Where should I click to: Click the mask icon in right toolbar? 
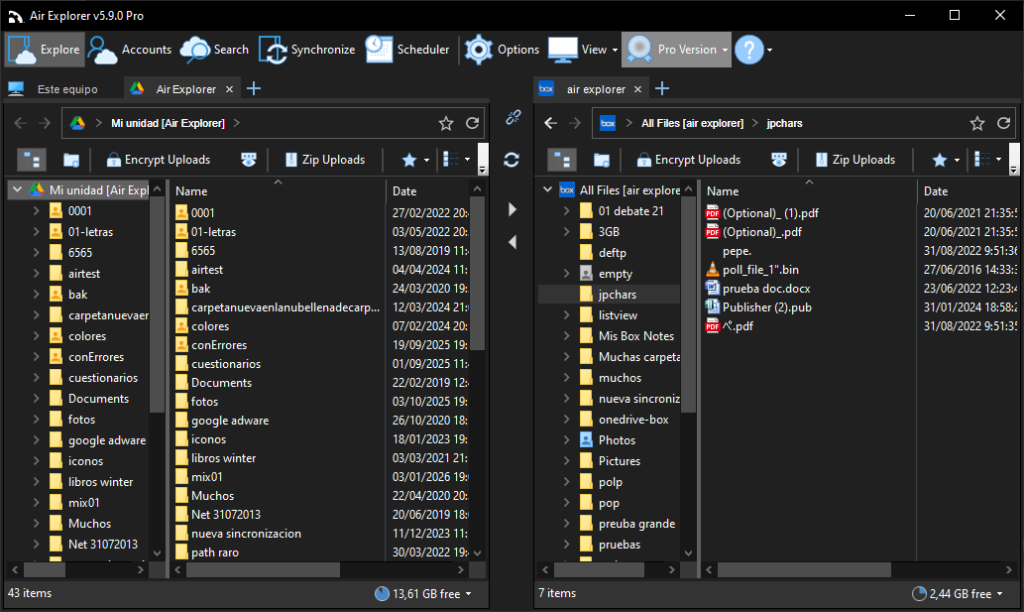(779, 159)
